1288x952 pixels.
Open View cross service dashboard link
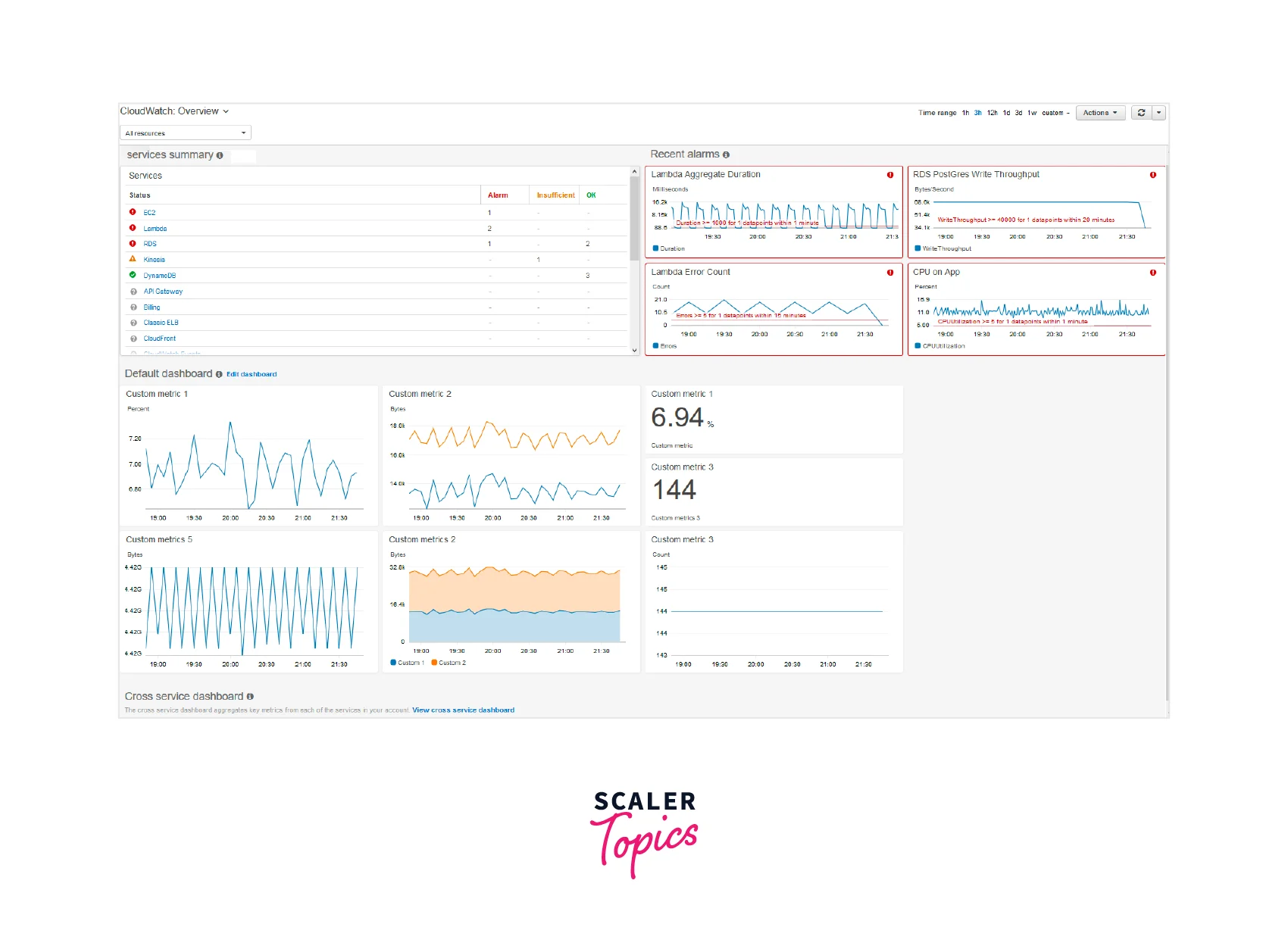pos(463,710)
